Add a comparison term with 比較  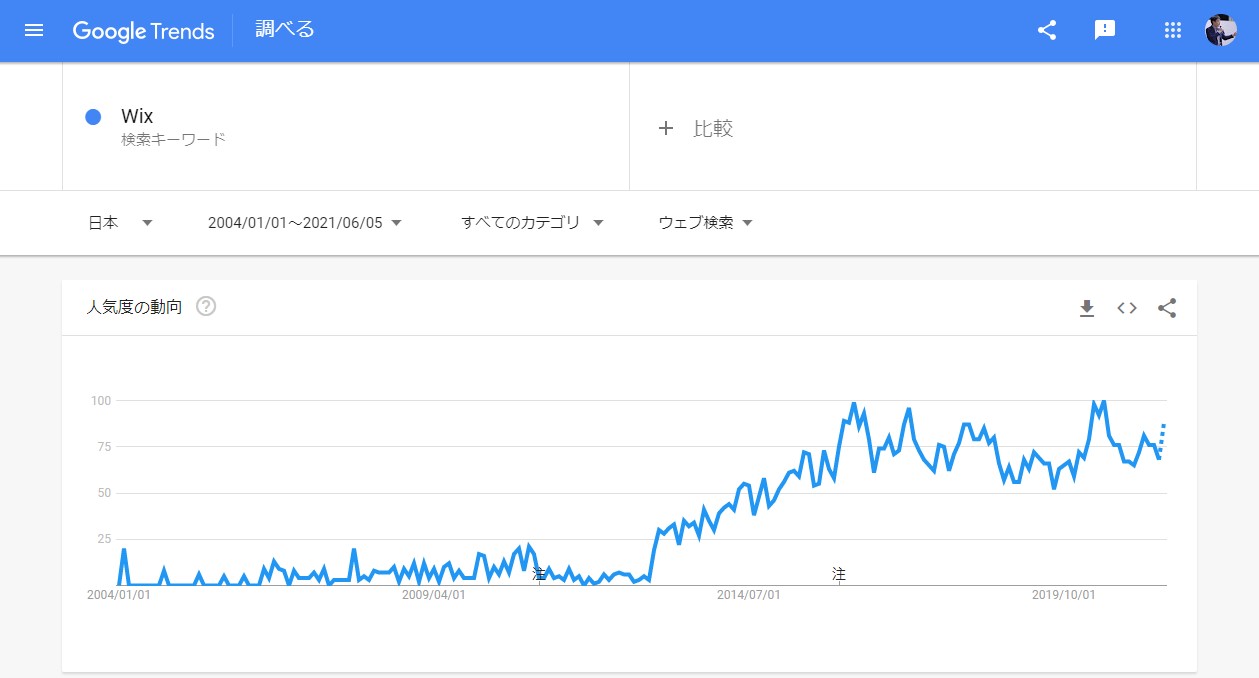(696, 128)
